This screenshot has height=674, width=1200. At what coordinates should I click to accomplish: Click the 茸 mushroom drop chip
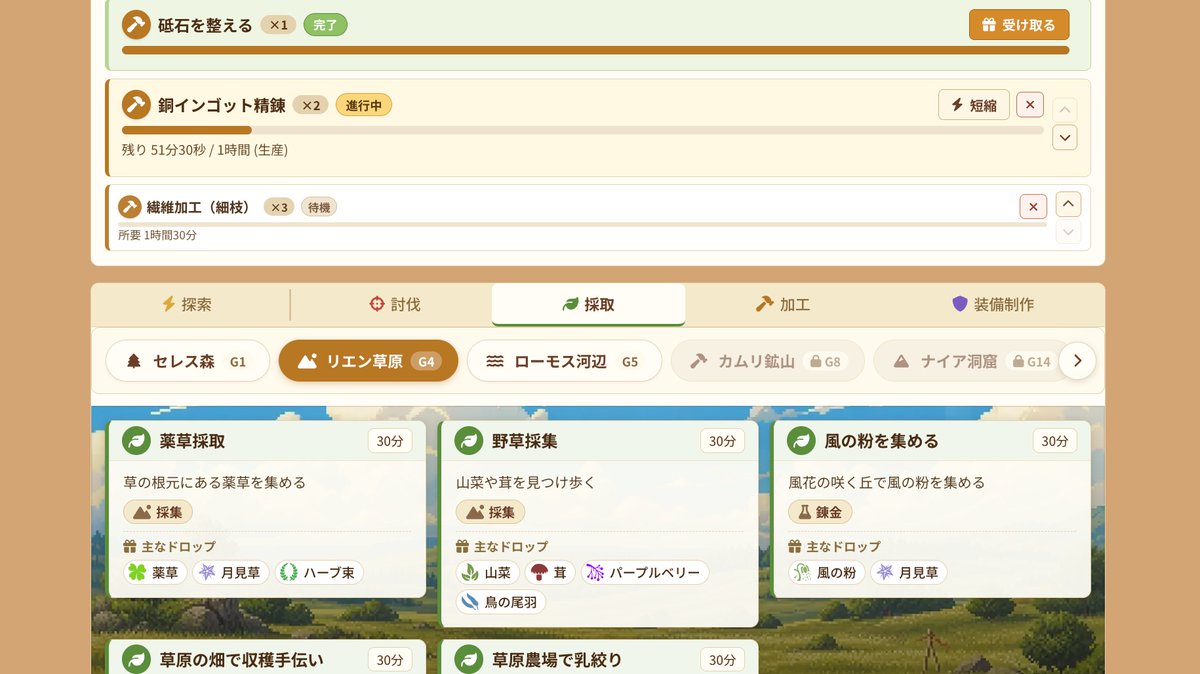pos(550,573)
